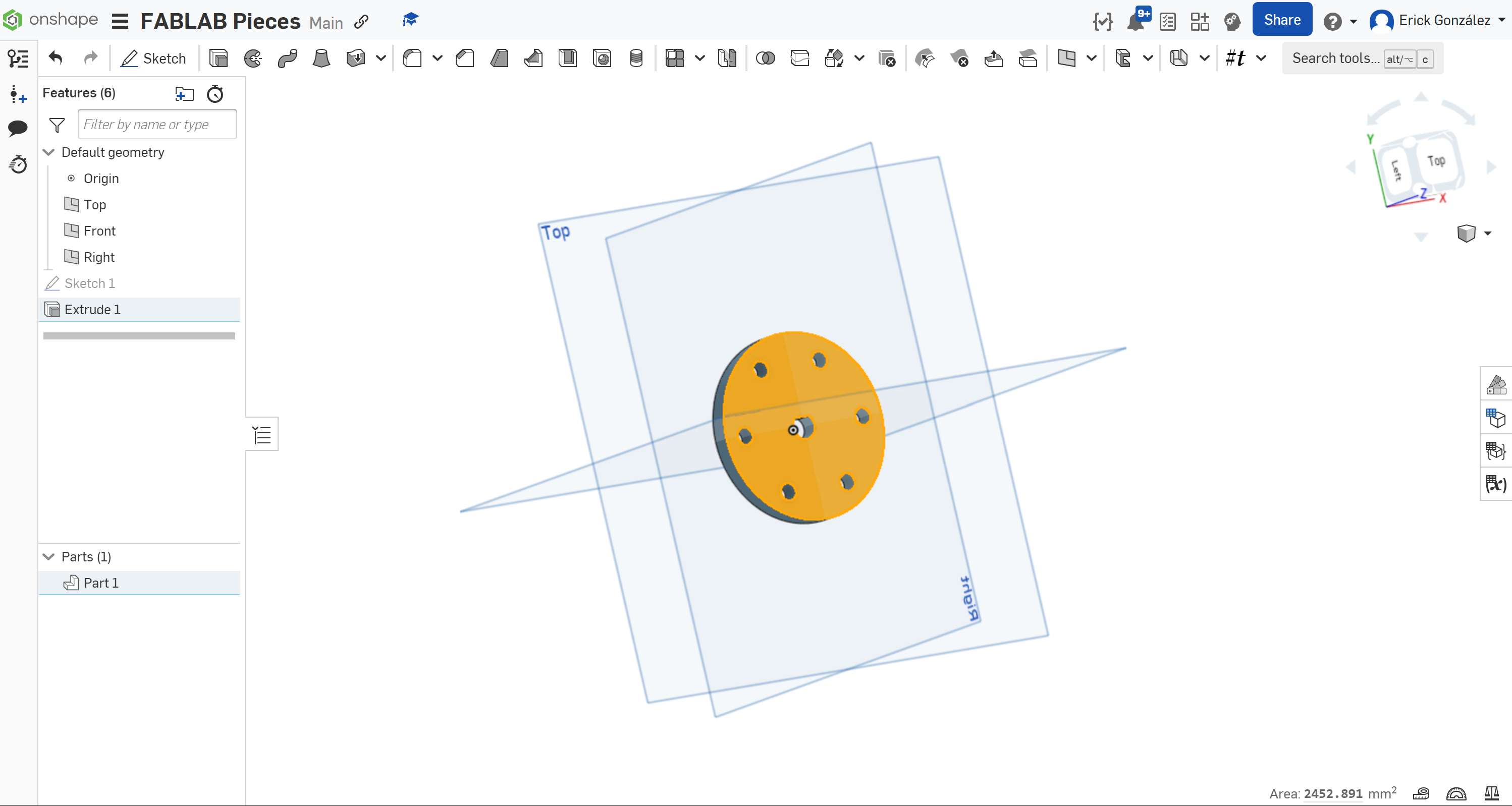Open the rollback timer icon in Features
Image resolution: width=1512 pixels, height=806 pixels.
coord(215,94)
